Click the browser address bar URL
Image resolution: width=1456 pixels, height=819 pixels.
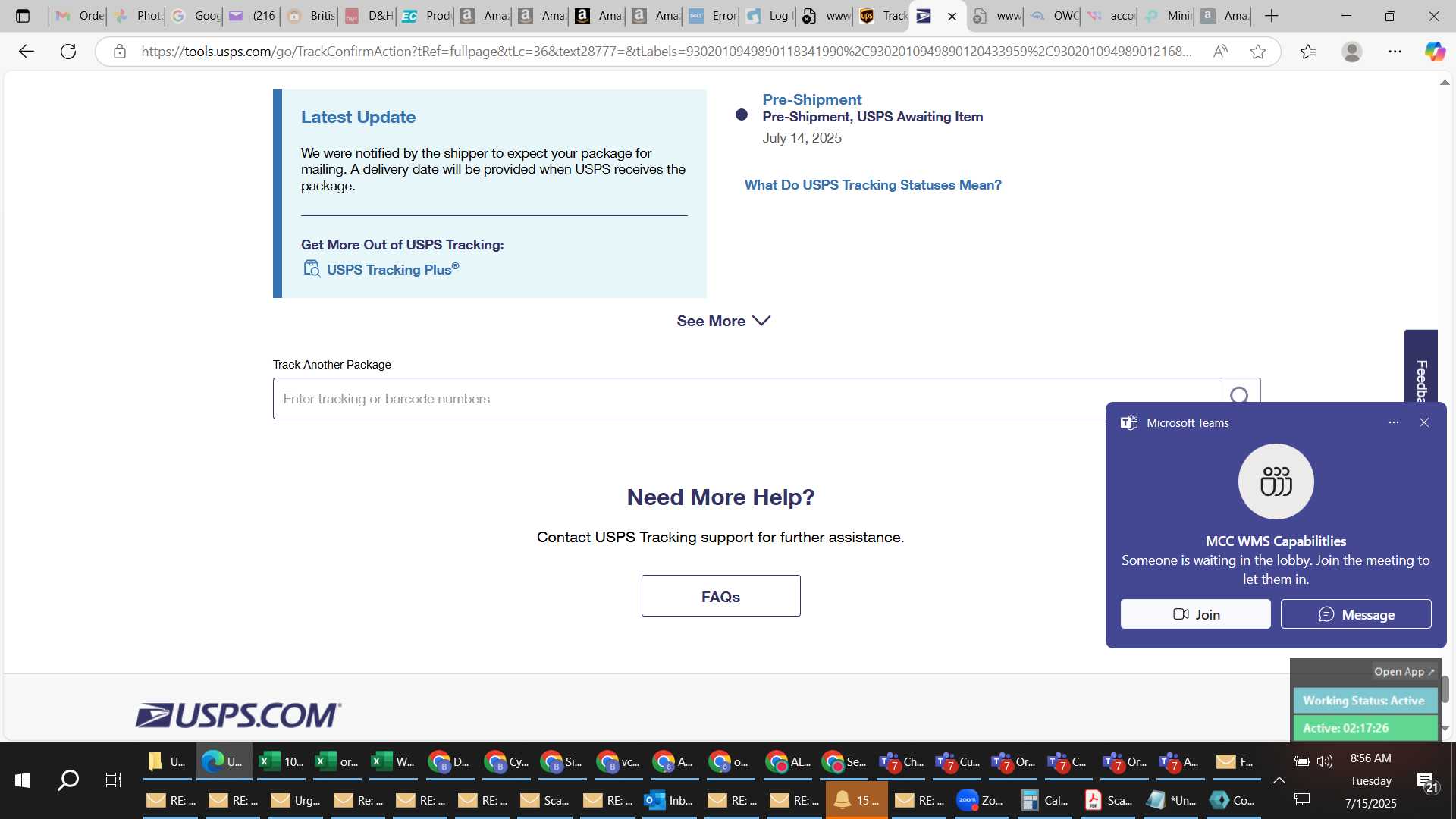[x=666, y=52]
